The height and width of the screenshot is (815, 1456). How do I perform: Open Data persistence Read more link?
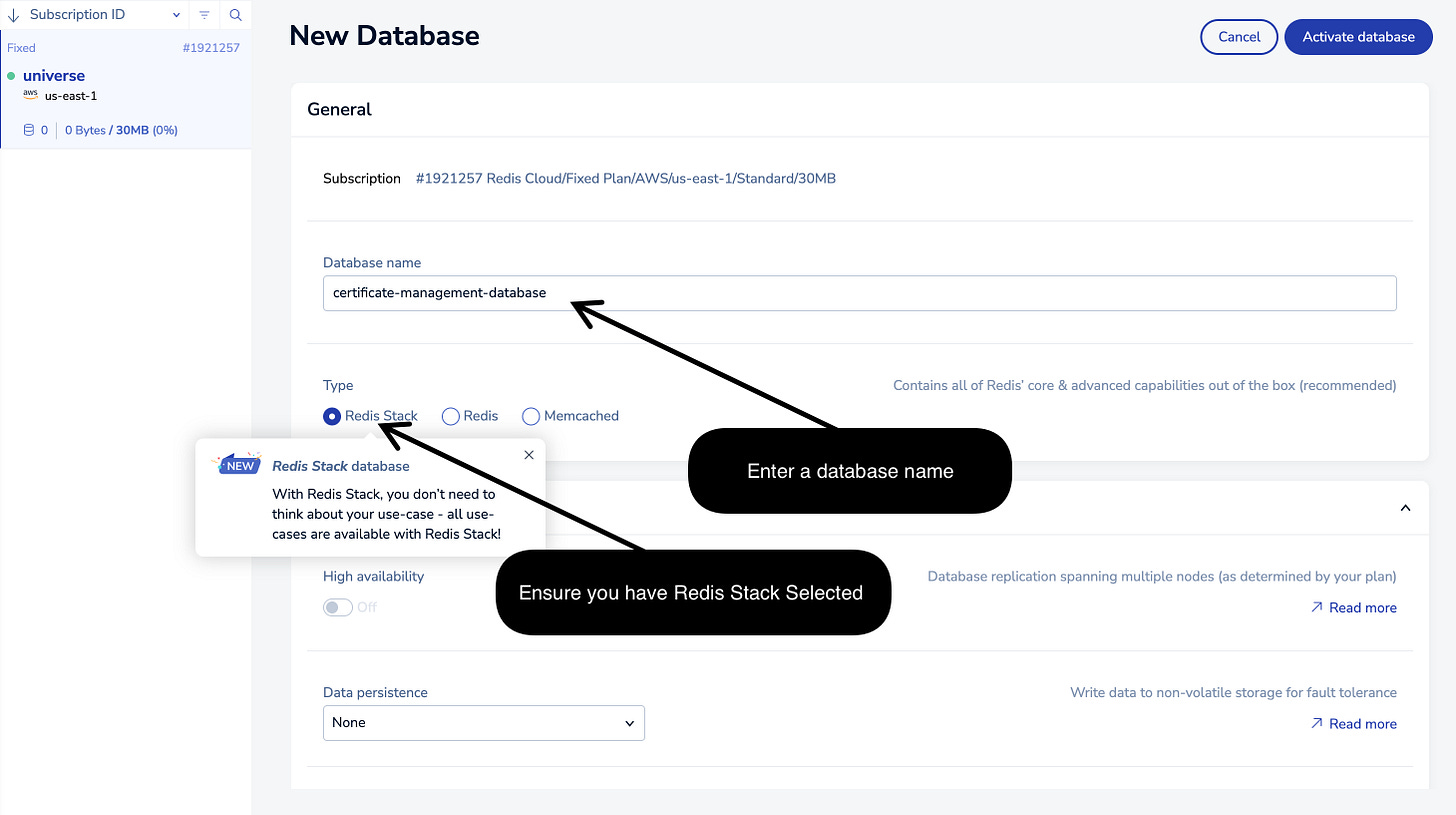click(1353, 724)
